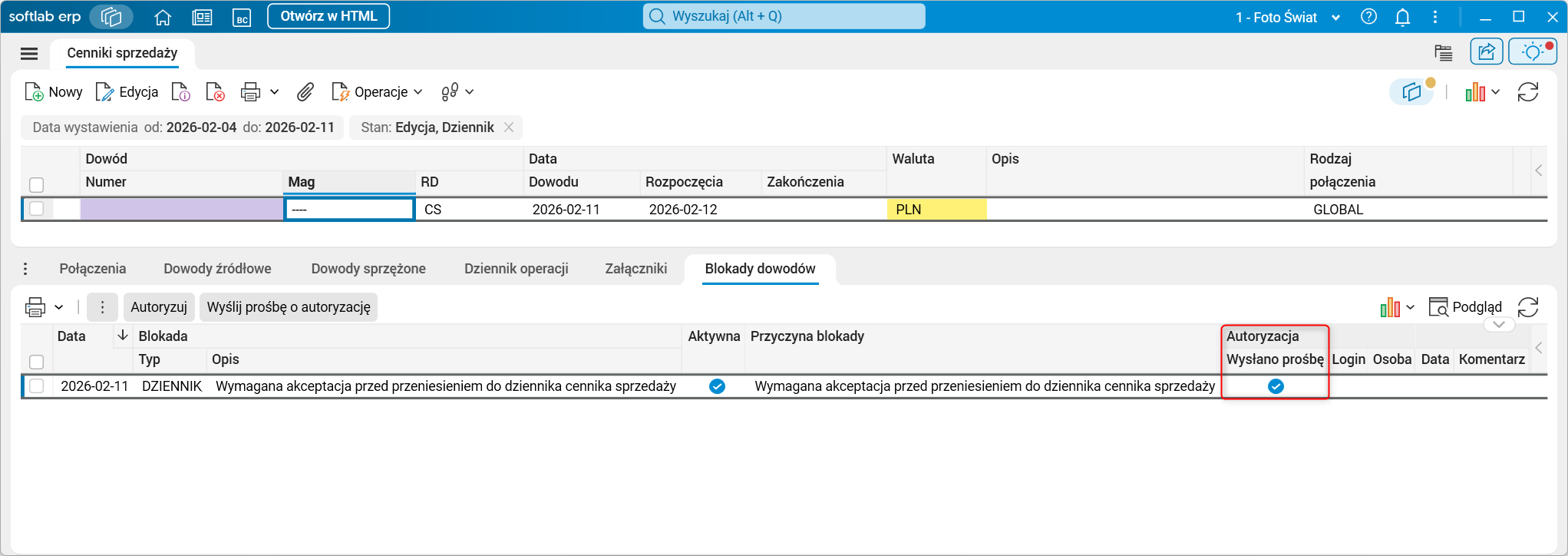This screenshot has width=1568, height=556.
Task: Expand the footsteps icon dropdown arrow
Action: 470,92
